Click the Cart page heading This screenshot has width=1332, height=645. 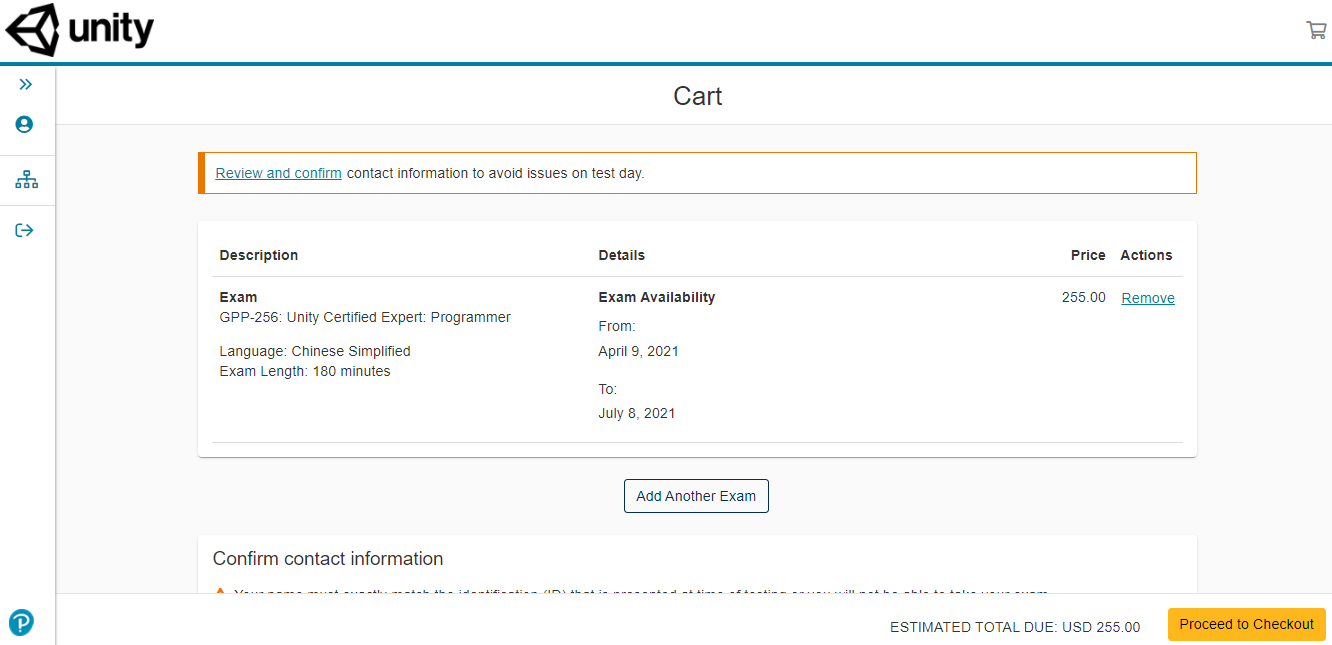click(697, 96)
